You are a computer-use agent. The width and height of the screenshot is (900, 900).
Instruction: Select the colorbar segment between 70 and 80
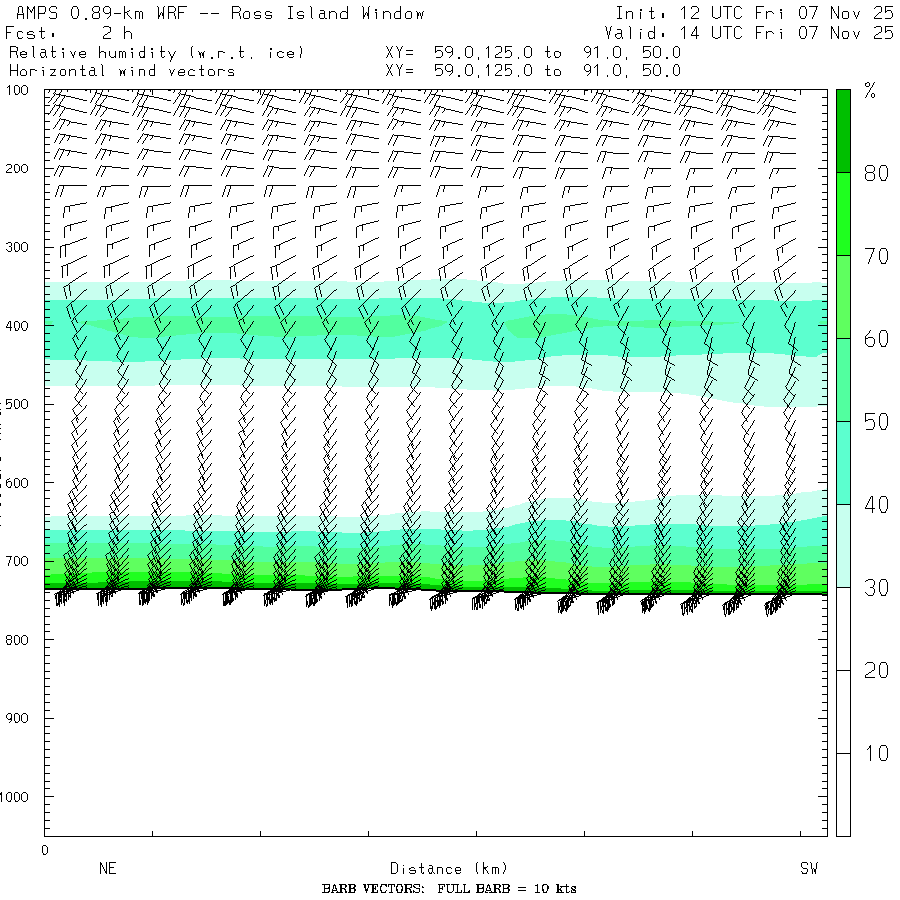(x=843, y=213)
